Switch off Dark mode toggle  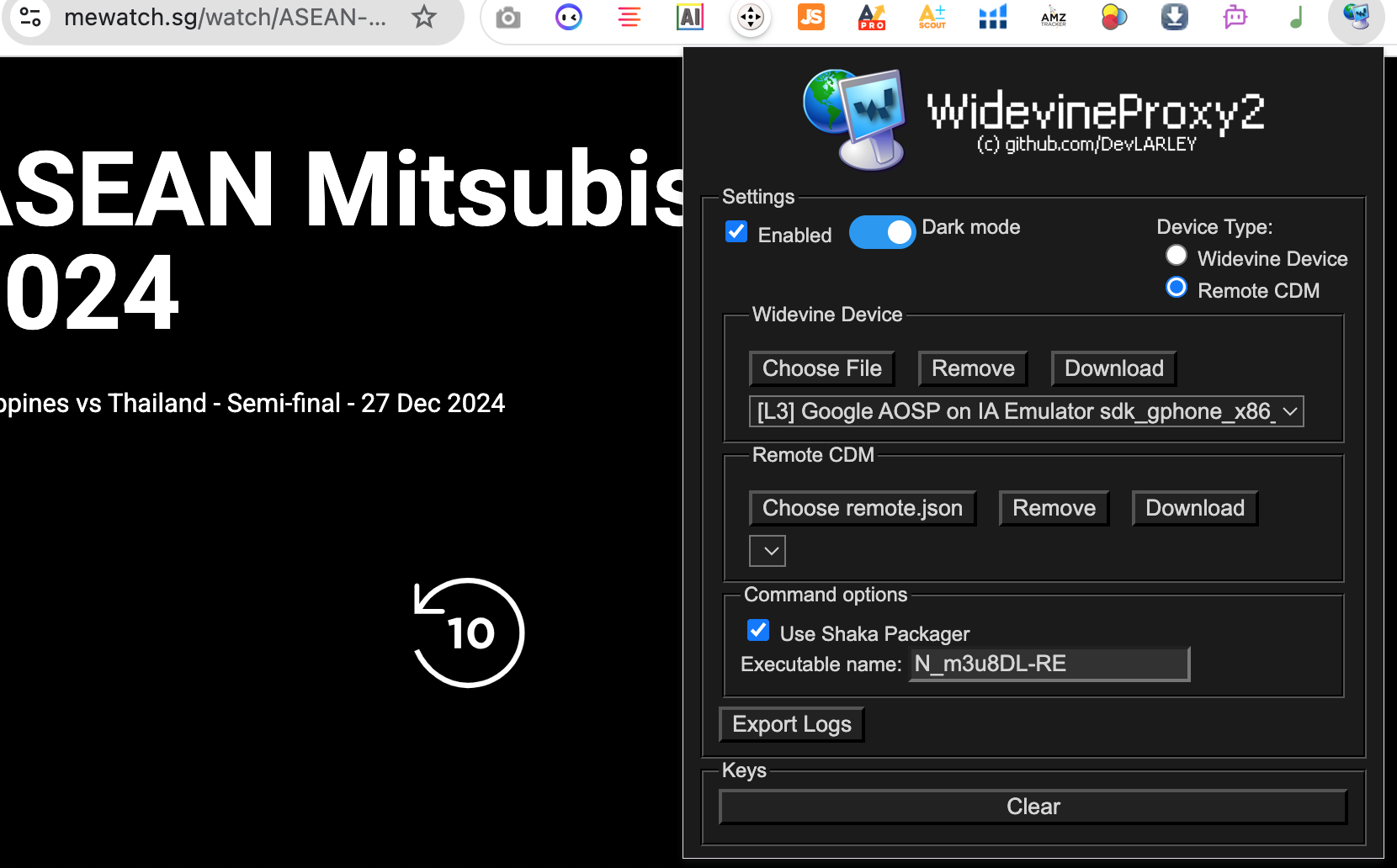click(x=882, y=232)
